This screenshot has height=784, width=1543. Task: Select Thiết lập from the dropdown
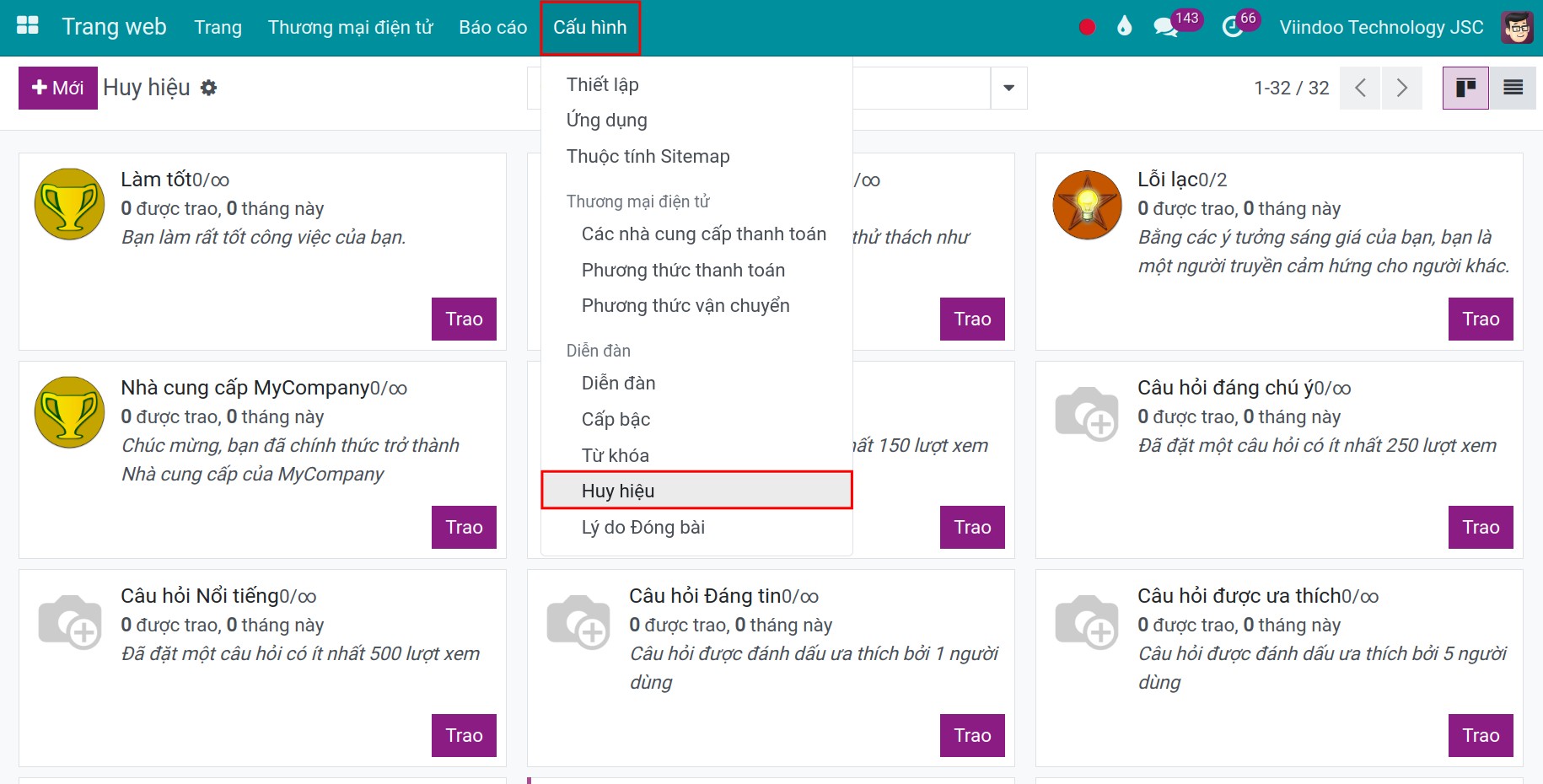tap(696, 84)
